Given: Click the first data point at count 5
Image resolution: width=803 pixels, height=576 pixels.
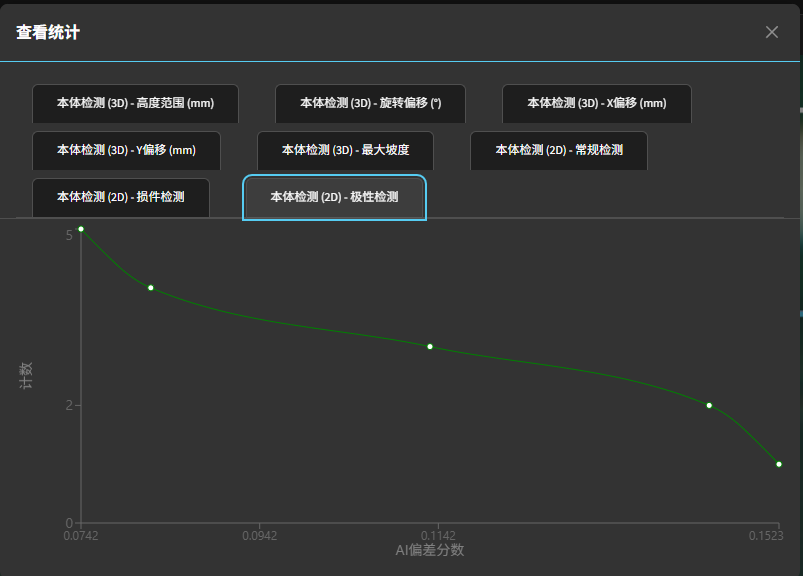Looking at the screenshot, I should 81,229.
